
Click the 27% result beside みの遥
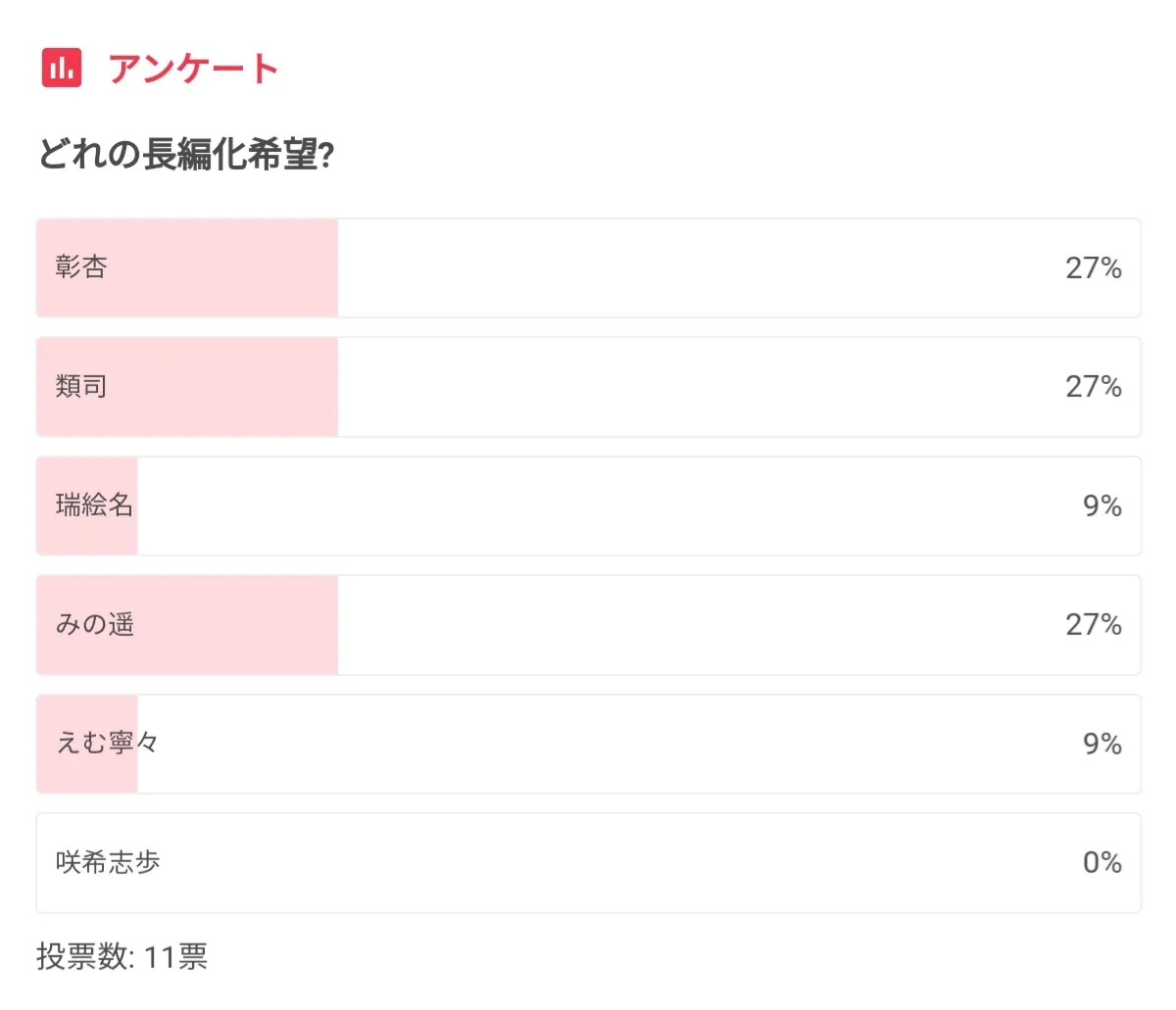pyautogui.click(x=1093, y=625)
